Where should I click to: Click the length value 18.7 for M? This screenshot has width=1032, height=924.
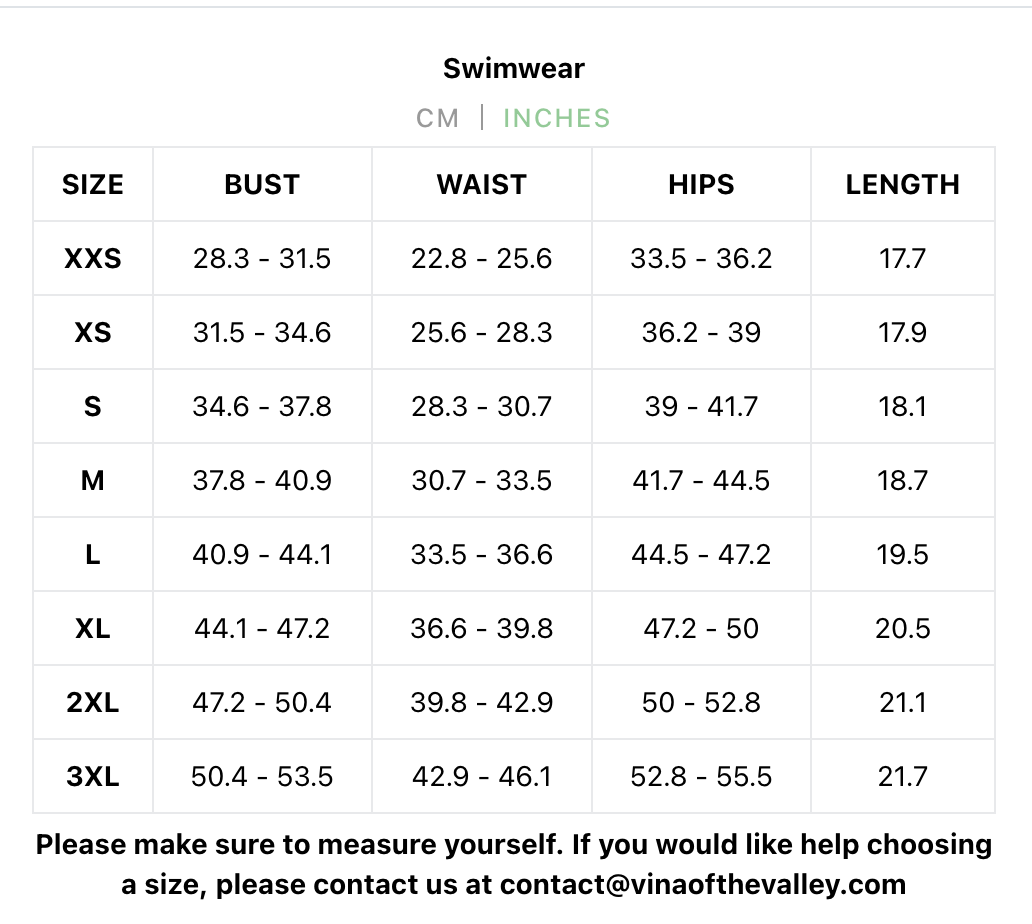902,481
